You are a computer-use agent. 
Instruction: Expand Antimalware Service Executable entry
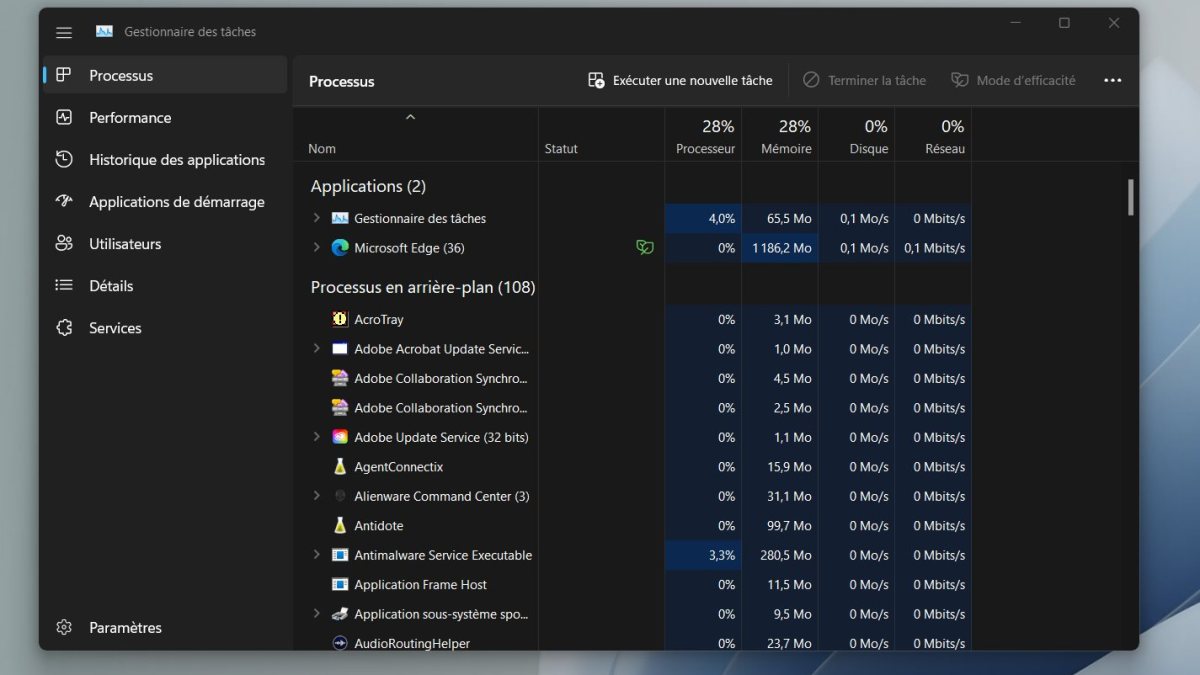point(316,555)
